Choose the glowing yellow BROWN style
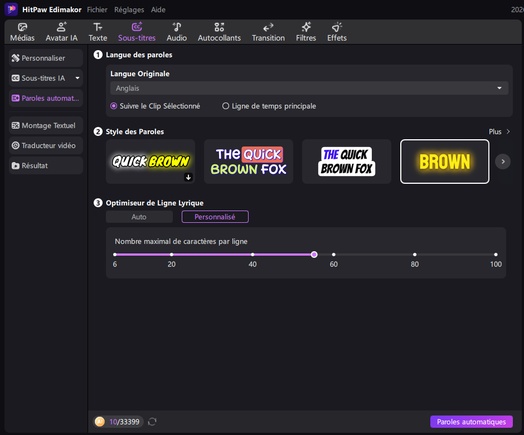Screen dimensions: 524x435 click(445, 162)
